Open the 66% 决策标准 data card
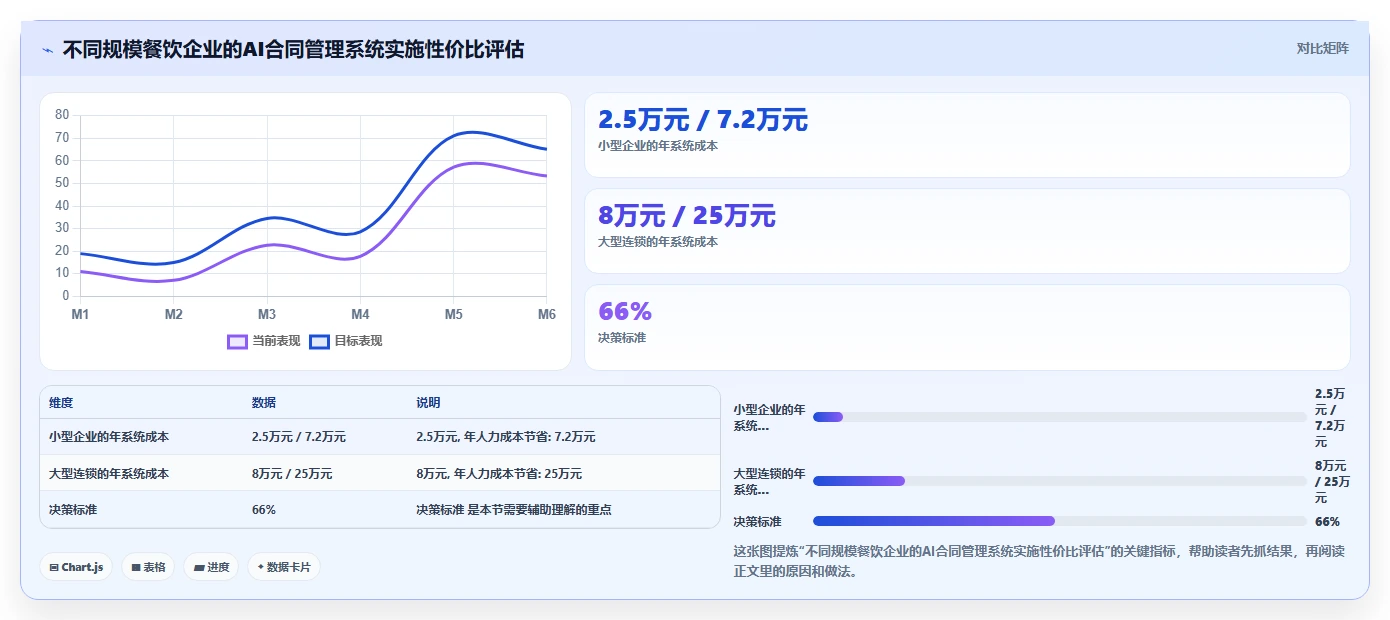 click(x=967, y=327)
